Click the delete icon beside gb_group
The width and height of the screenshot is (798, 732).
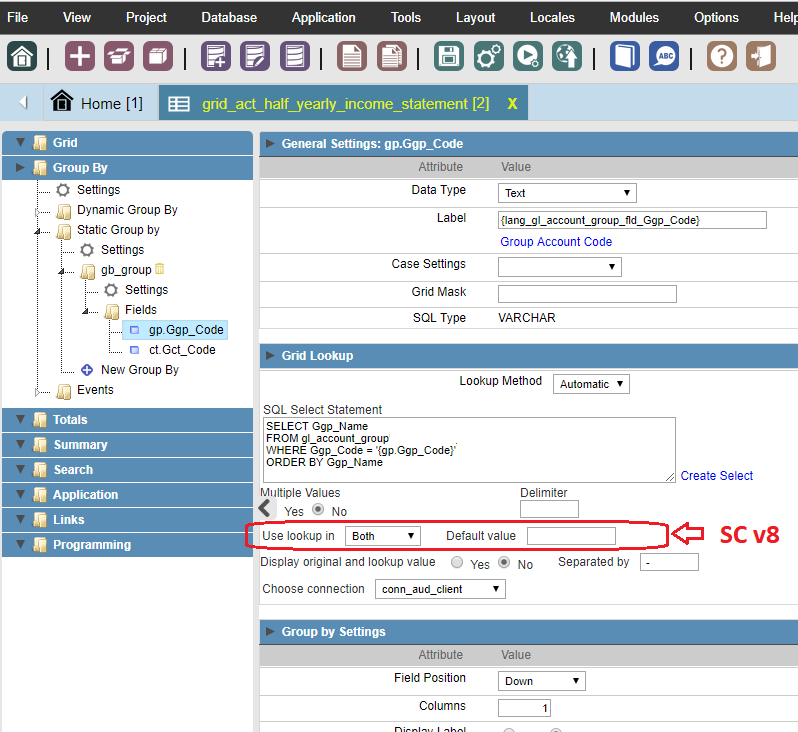tap(160, 268)
